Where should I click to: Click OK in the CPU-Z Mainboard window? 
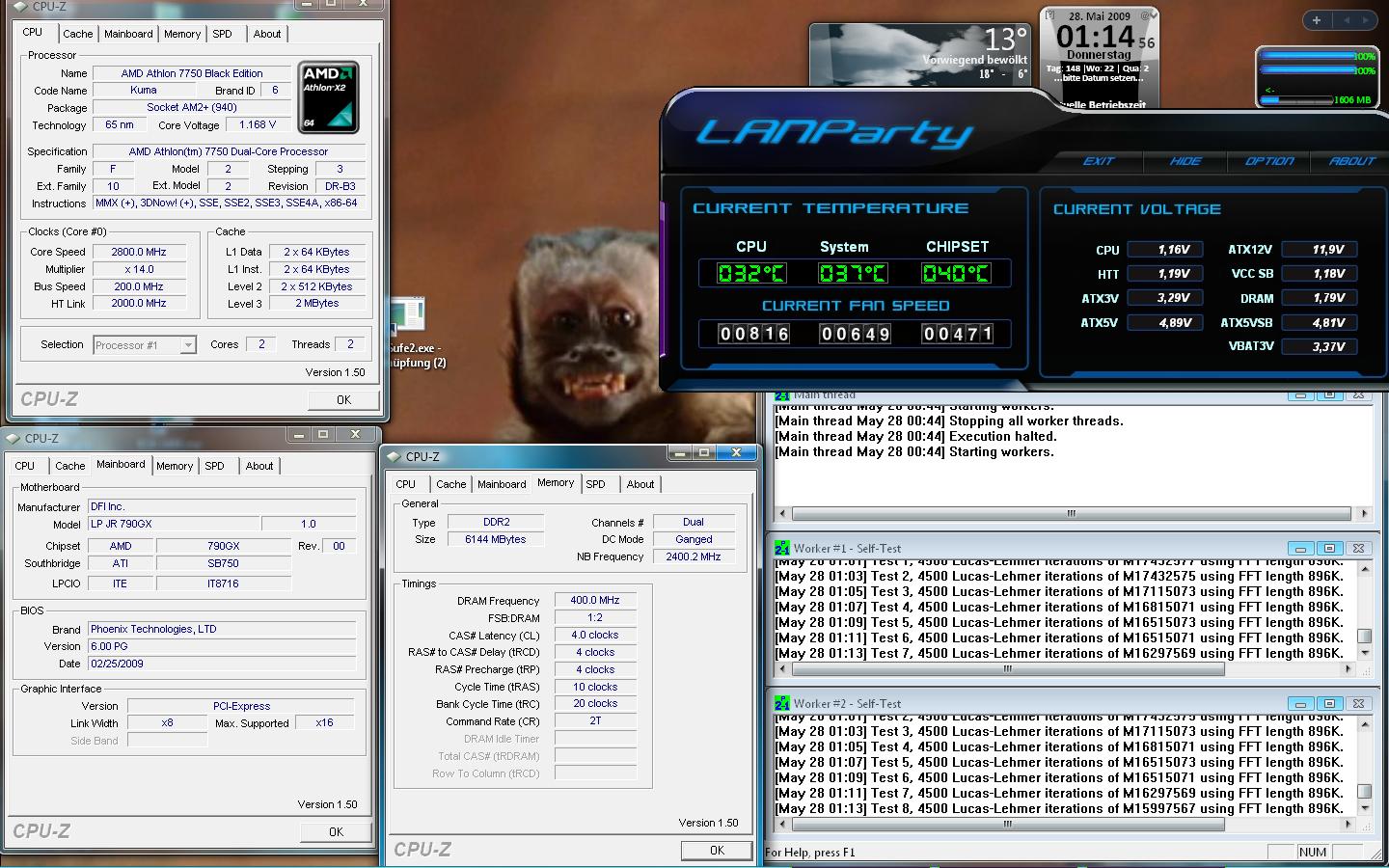click(336, 831)
